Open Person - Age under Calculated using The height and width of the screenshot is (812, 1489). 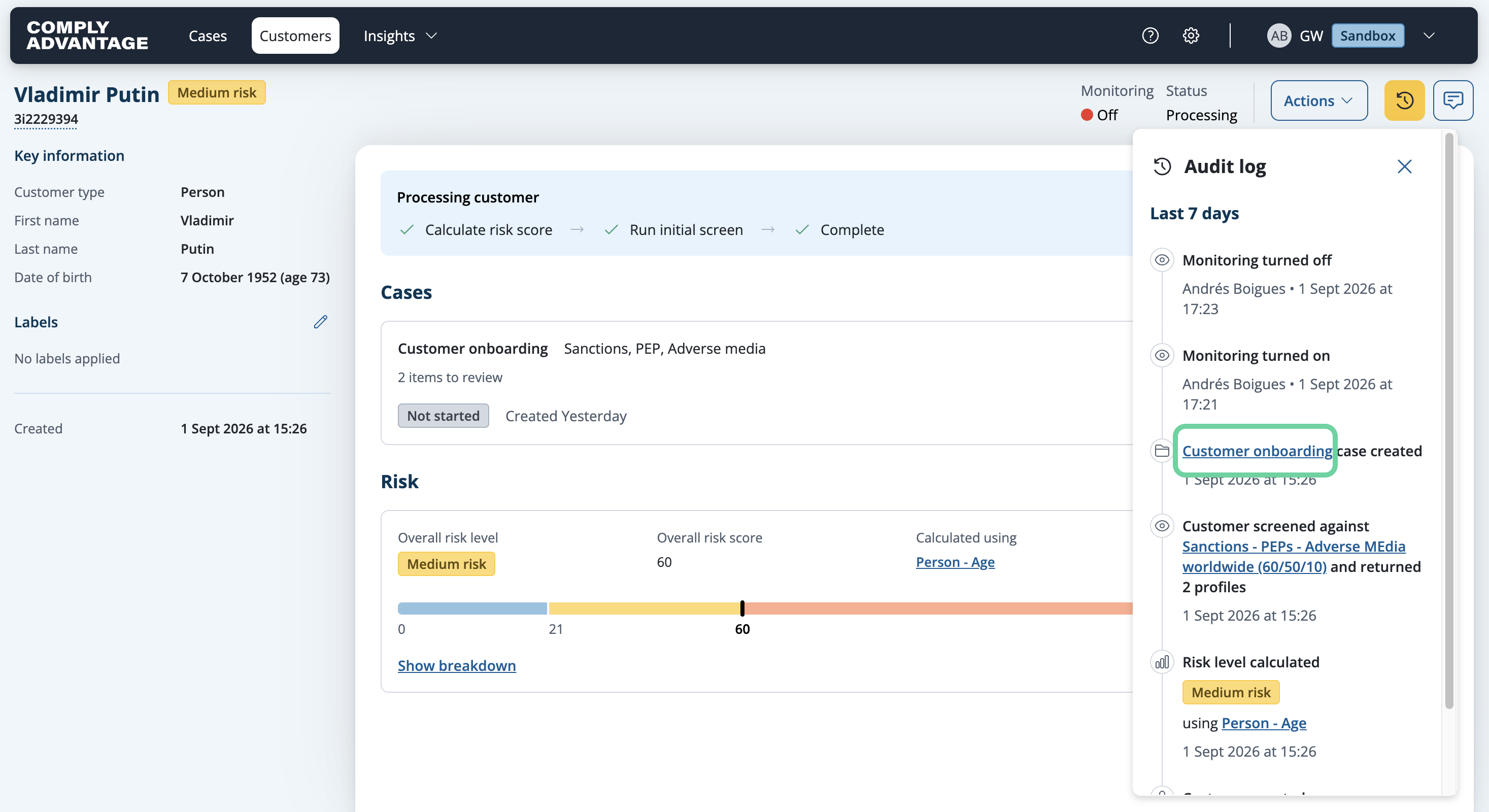(955, 562)
